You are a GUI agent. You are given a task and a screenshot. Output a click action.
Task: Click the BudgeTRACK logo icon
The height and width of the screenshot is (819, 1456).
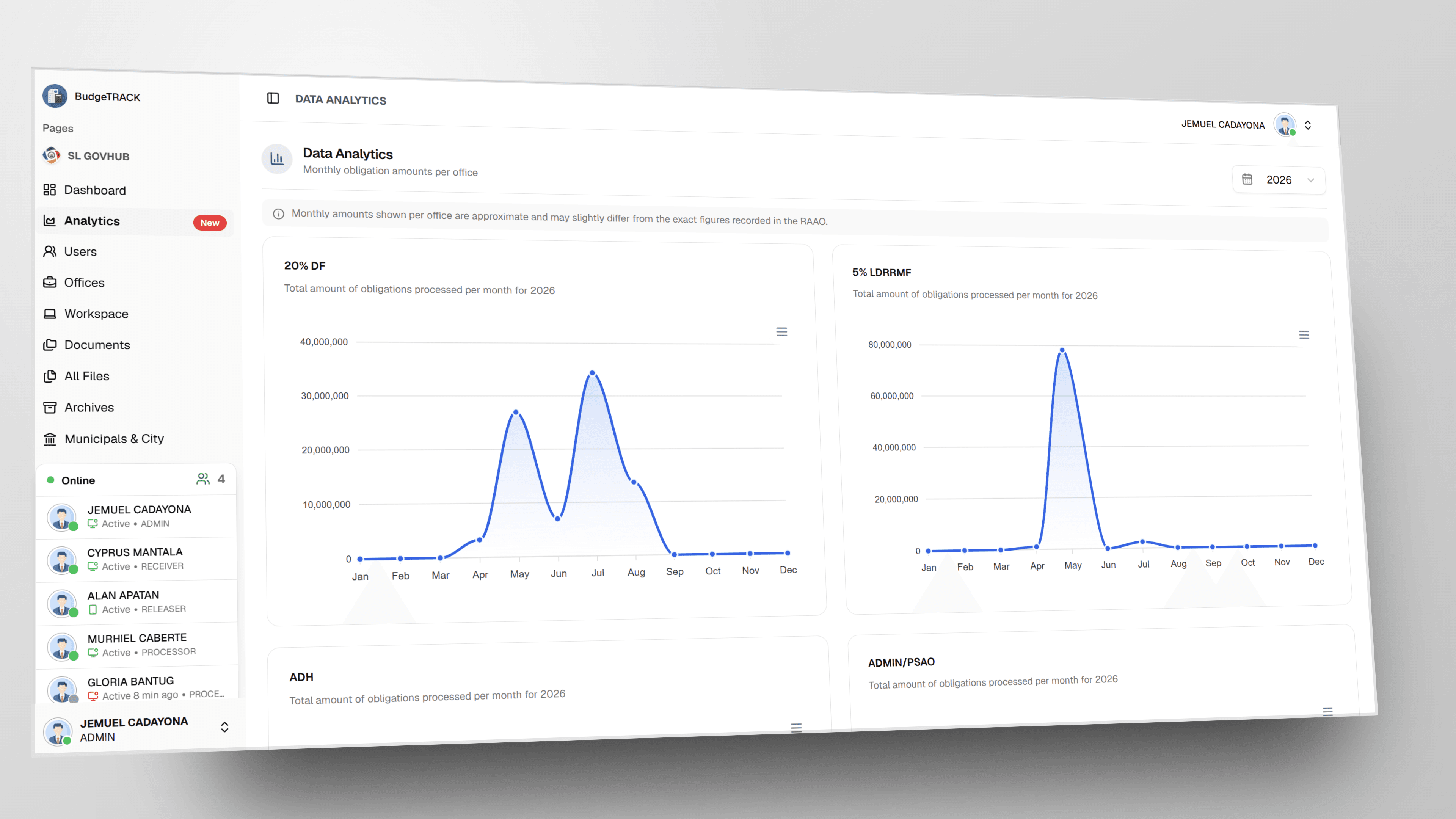55,96
